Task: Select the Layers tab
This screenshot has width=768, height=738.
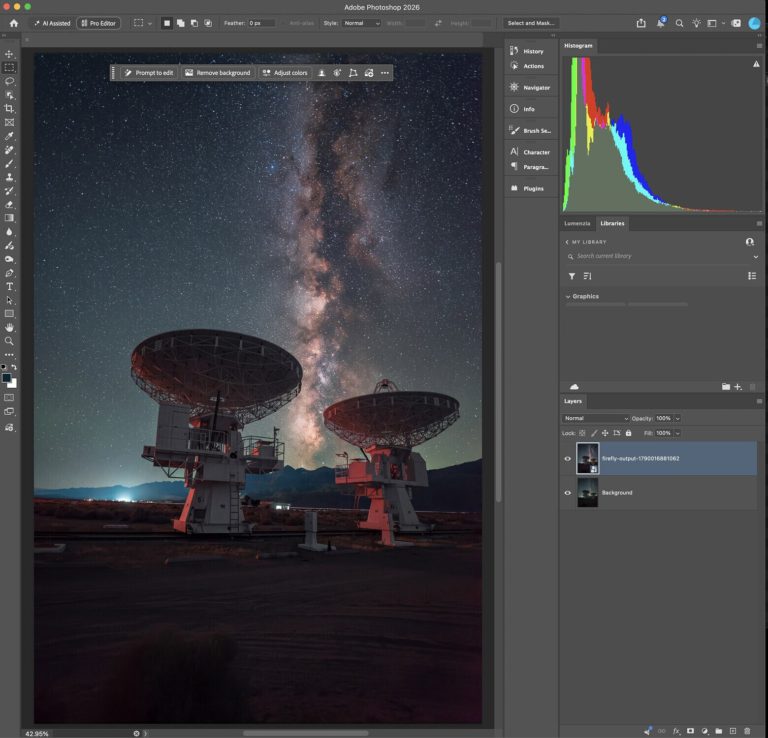Action: [573, 401]
